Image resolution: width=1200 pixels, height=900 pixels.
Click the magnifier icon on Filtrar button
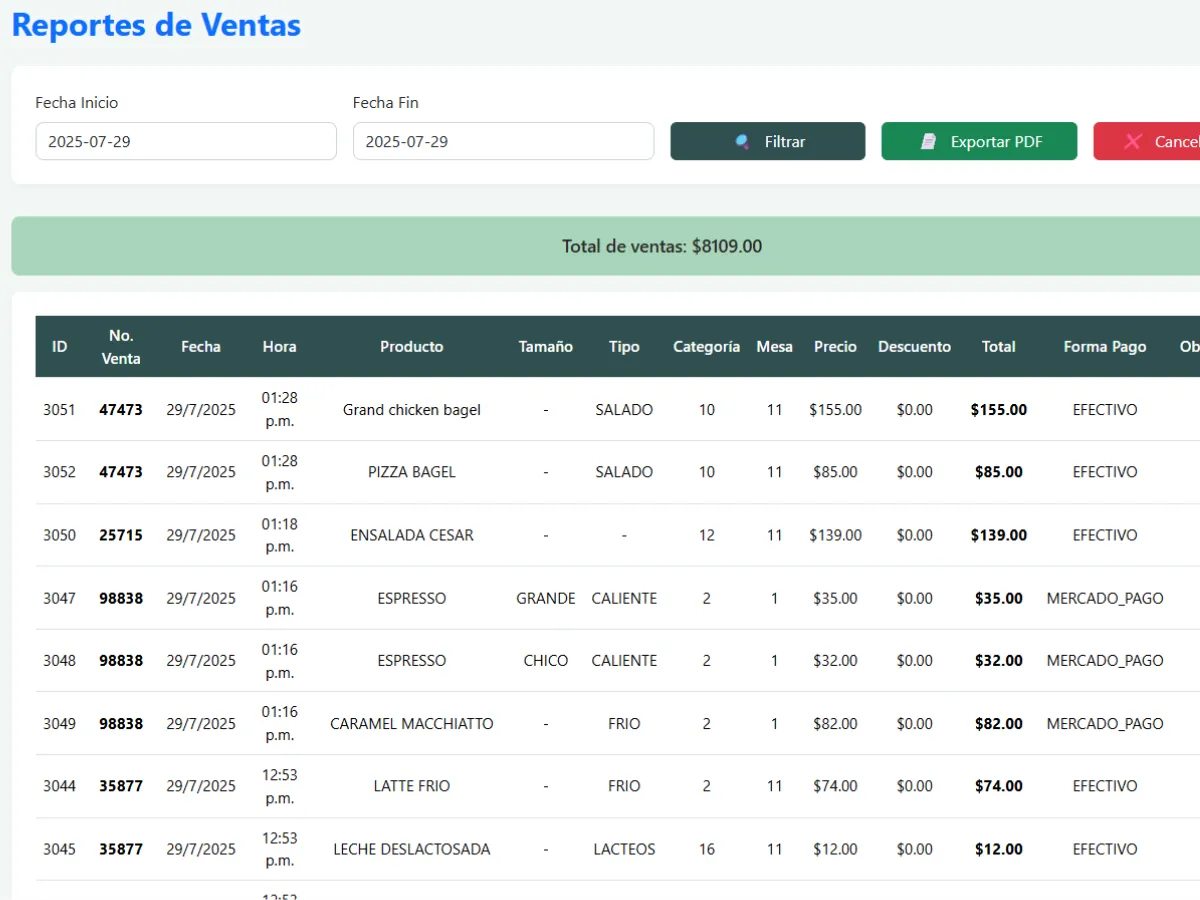(x=742, y=142)
